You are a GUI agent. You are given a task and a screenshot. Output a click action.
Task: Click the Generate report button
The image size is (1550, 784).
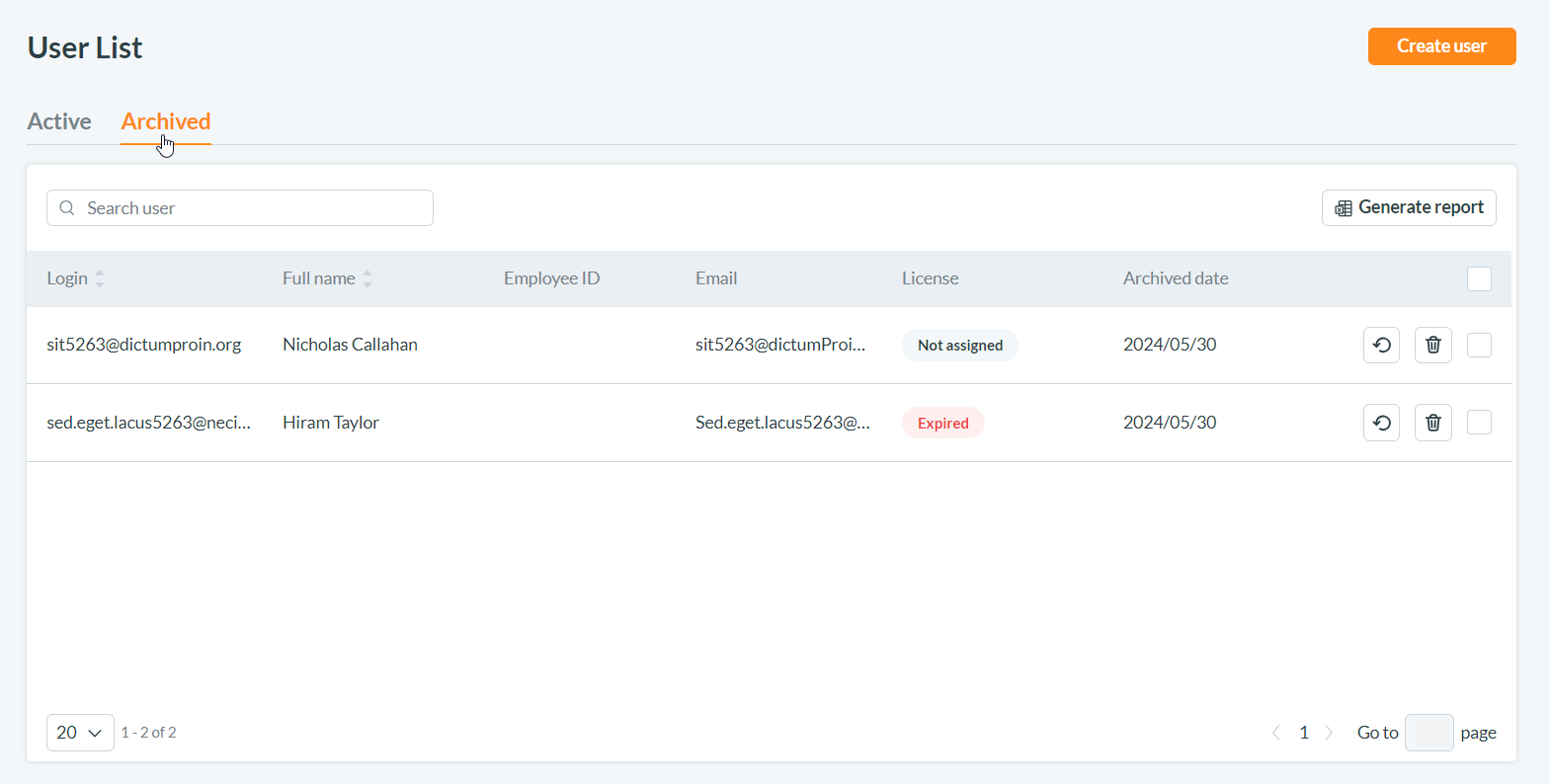(1409, 207)
